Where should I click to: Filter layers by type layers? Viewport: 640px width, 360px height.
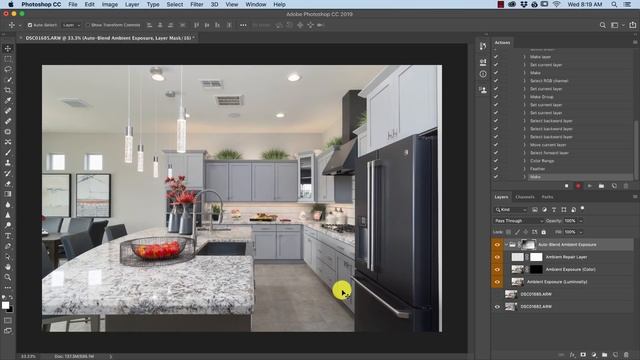coord(554,210)
